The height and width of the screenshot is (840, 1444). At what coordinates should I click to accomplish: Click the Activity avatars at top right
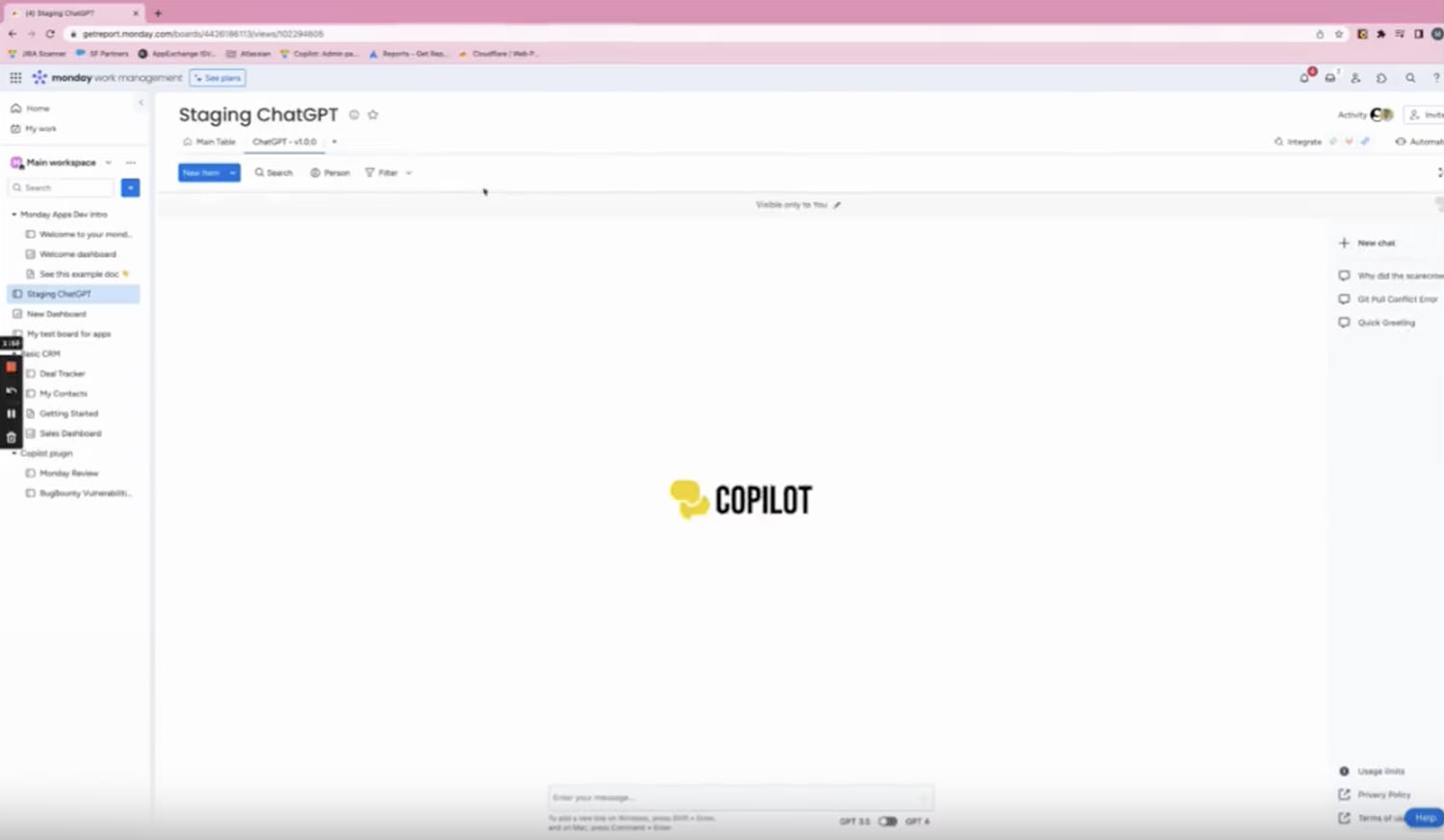click(x=1381, y=115)
